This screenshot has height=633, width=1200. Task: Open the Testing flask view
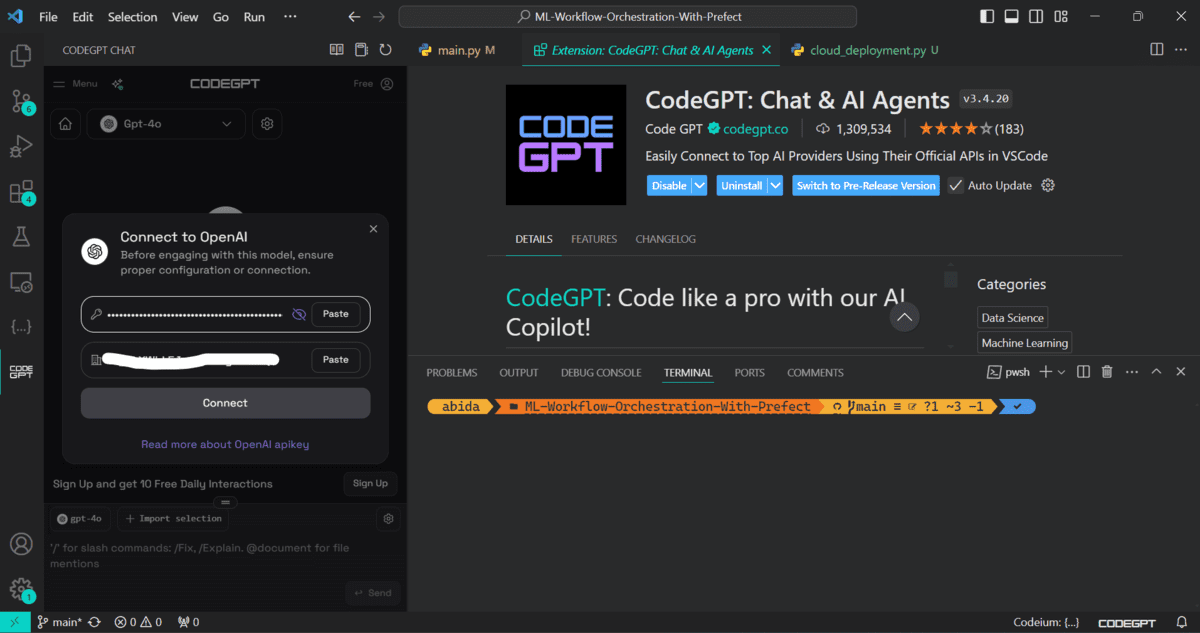coord(21,237)
